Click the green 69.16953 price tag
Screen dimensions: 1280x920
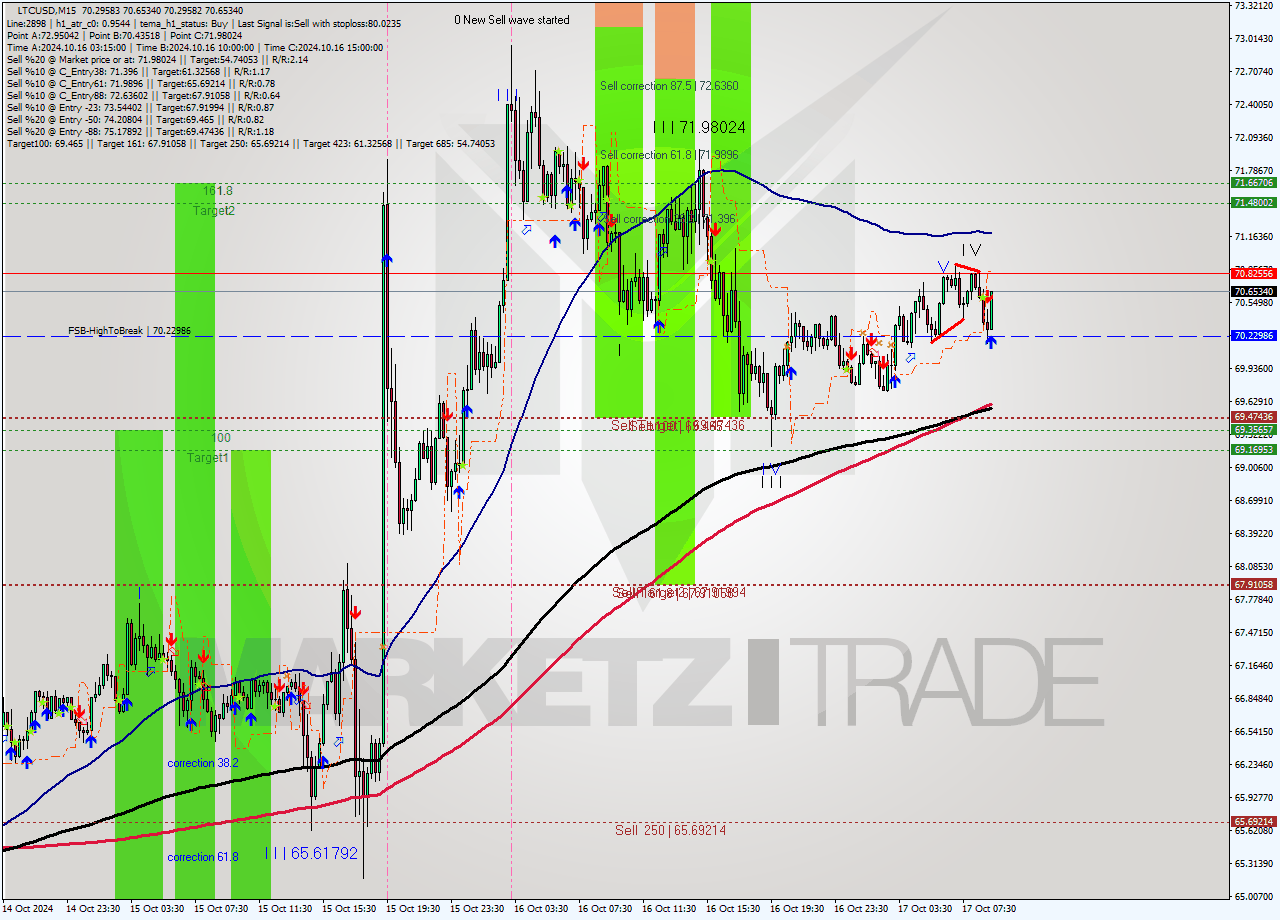[x=1253, y=450]
